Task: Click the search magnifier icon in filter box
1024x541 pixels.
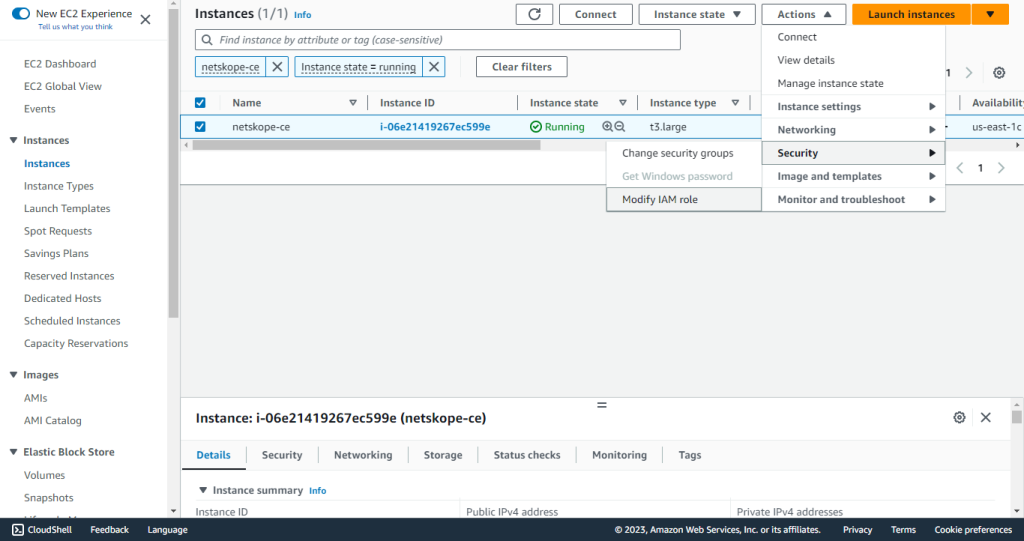Action: click(207, 40)
